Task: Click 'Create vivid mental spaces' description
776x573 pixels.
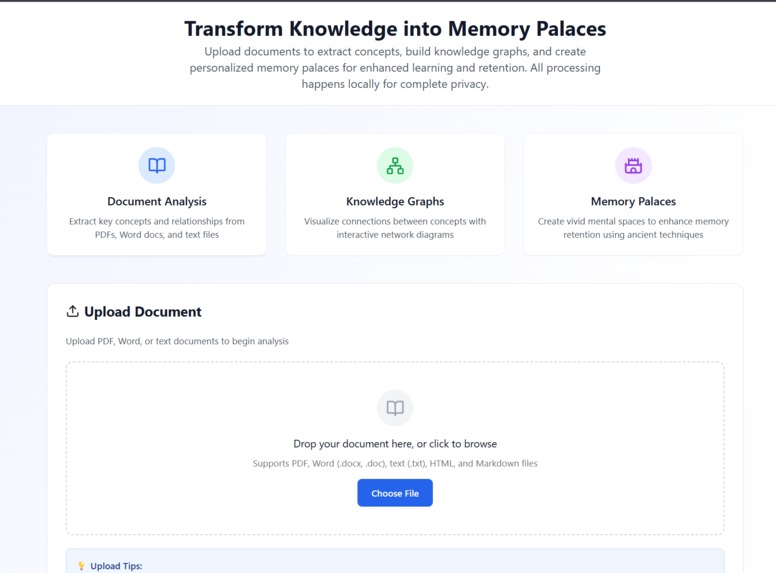Action: (633, 228)
